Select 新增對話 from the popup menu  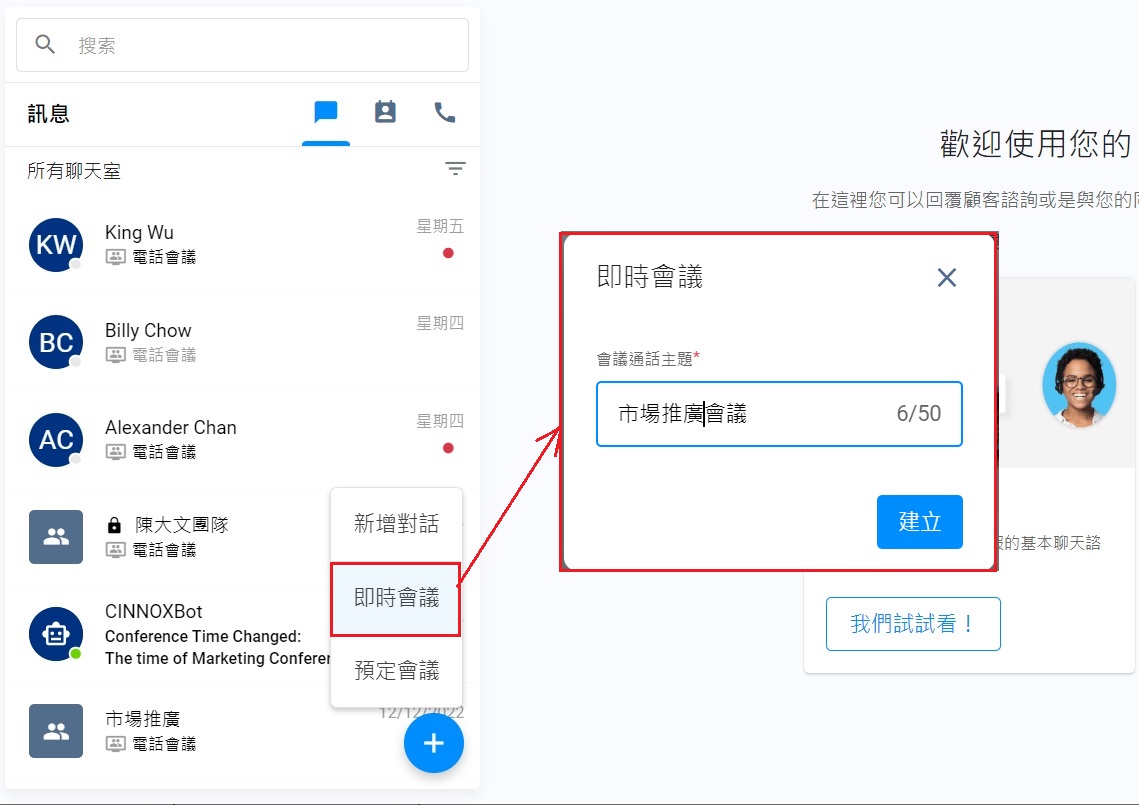point(397,524)
